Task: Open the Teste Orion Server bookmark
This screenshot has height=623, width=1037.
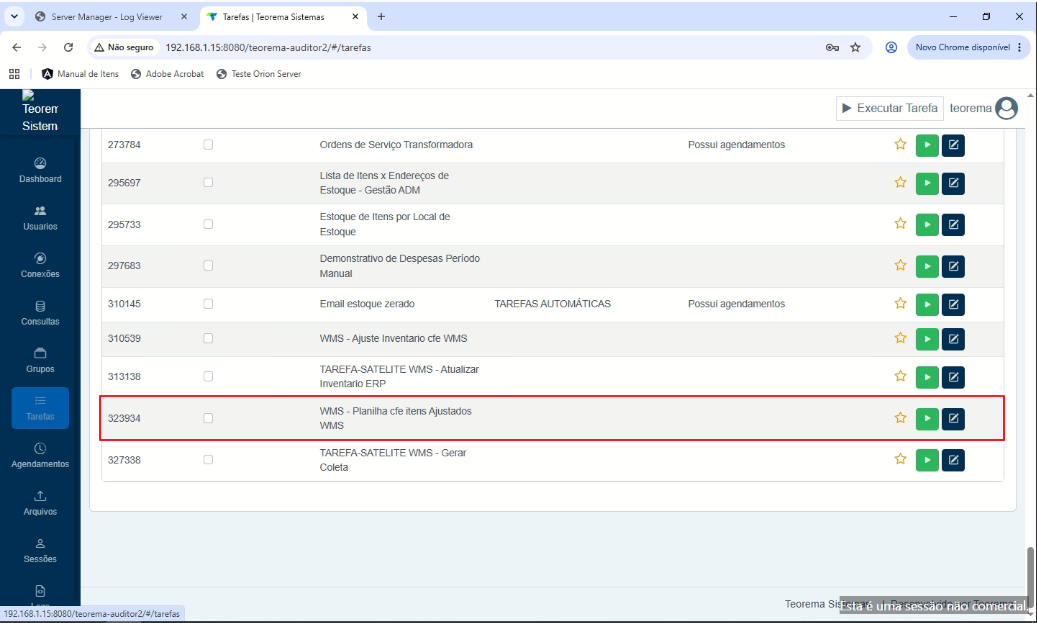Action: [259, 74]
